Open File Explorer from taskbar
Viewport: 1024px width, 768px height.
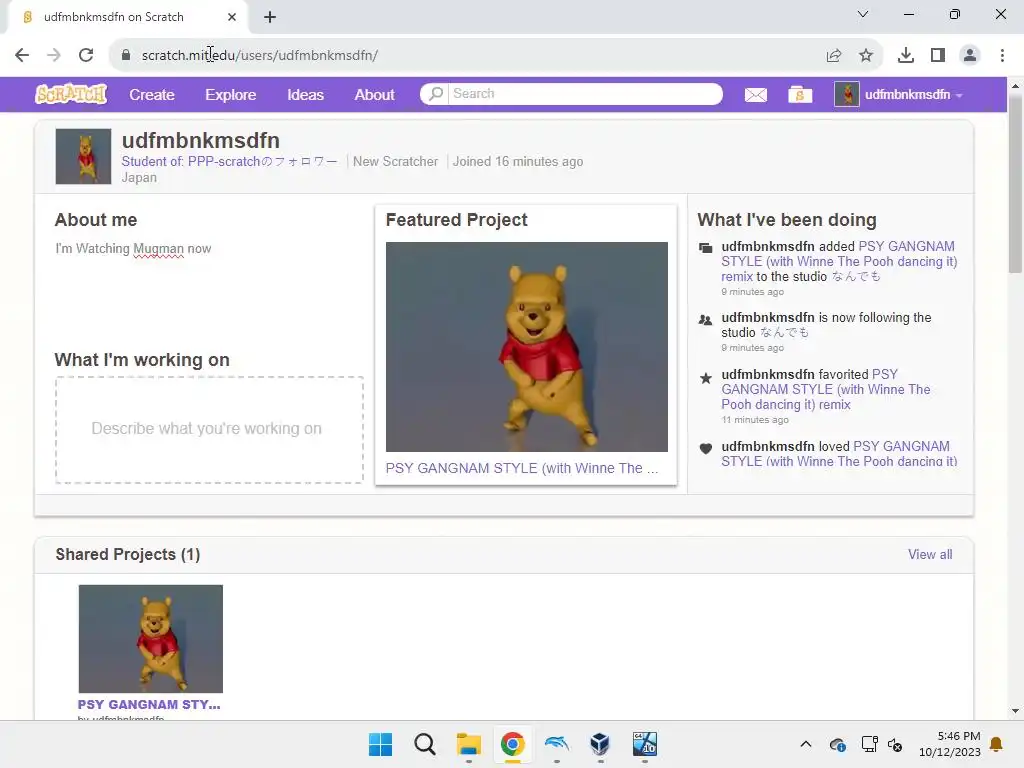468,744
